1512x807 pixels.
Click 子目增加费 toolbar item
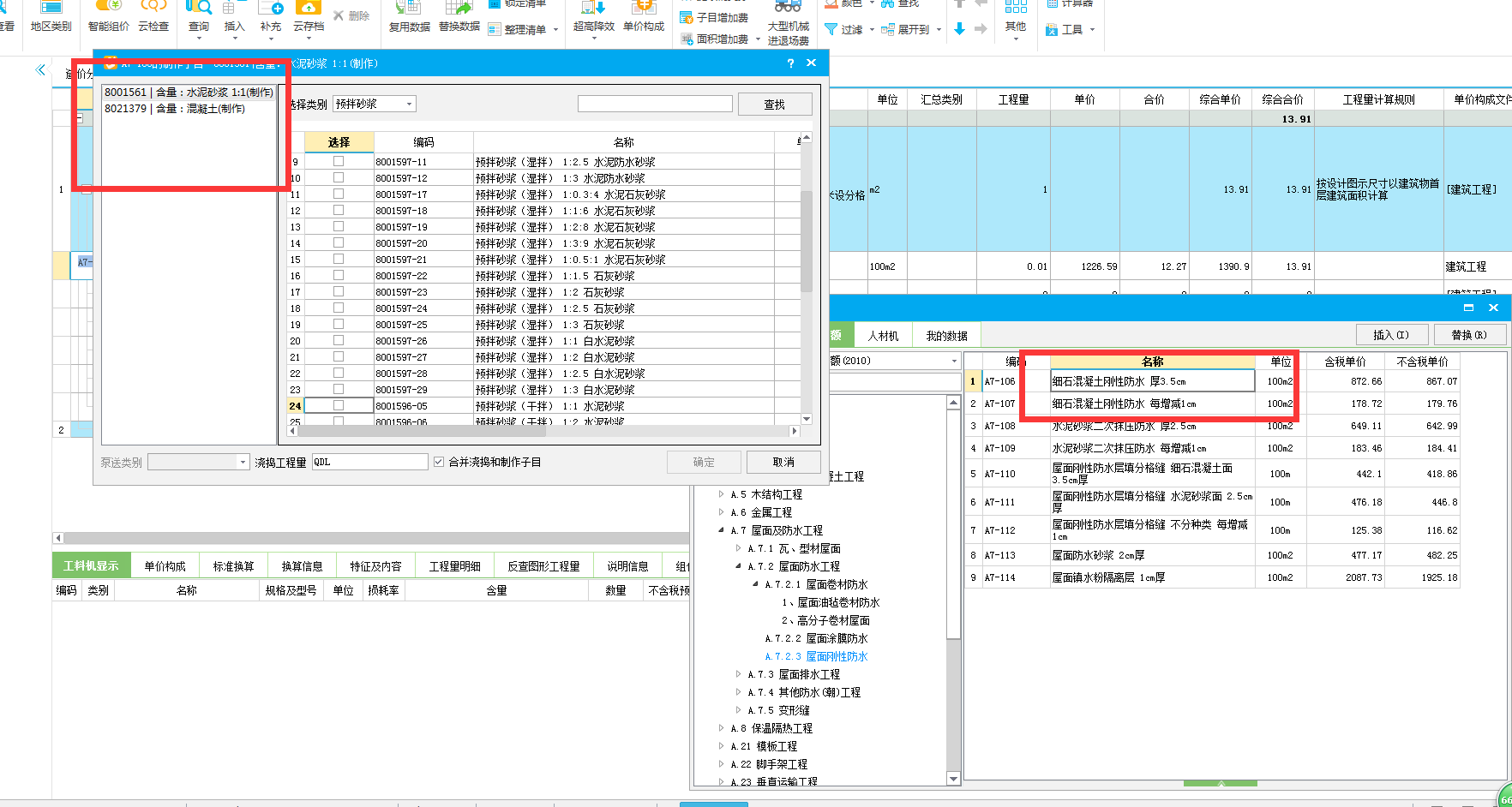coord(714,17)
